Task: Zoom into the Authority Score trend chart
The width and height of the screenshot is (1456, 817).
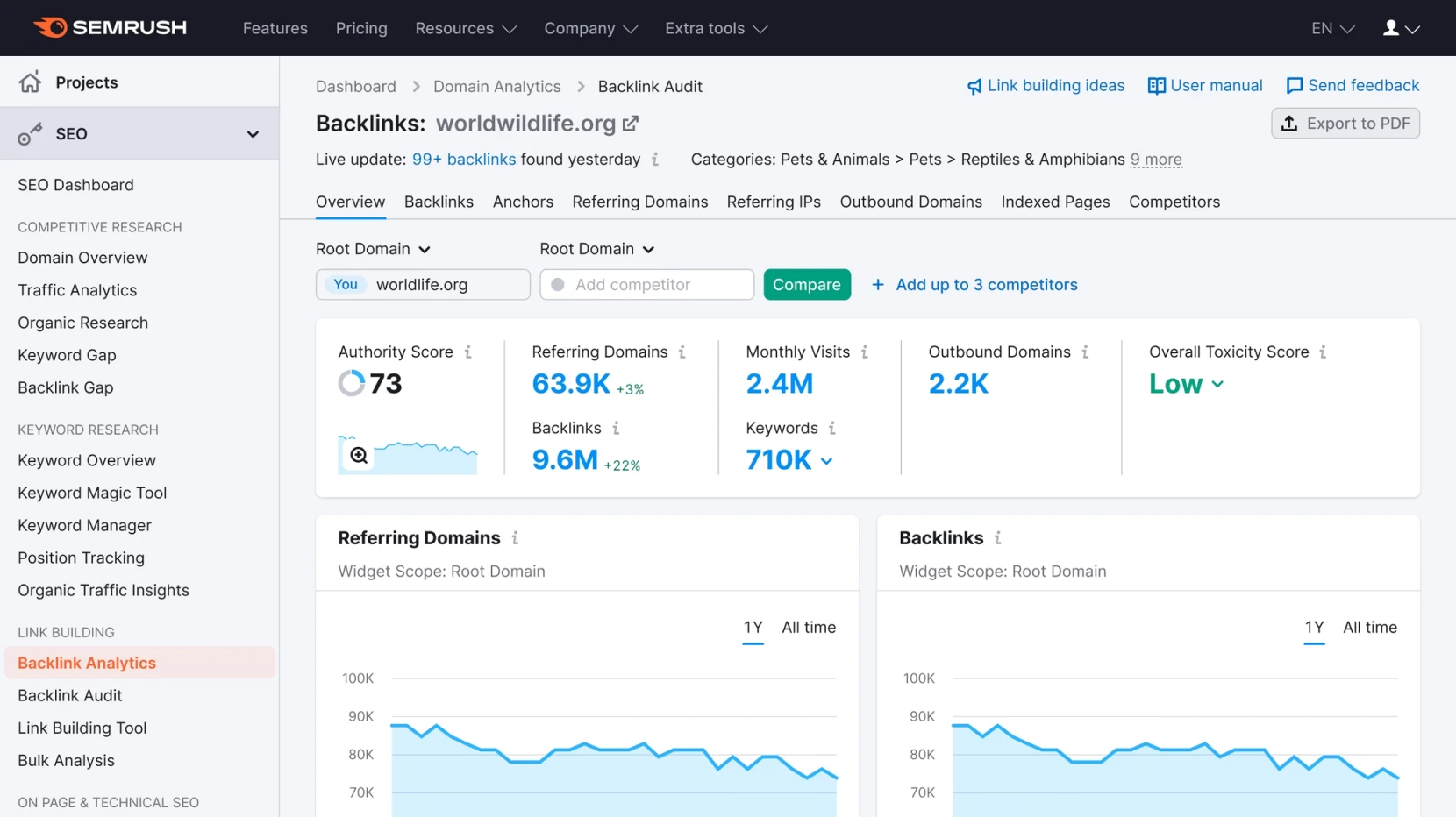Action: tap(359, 455)
